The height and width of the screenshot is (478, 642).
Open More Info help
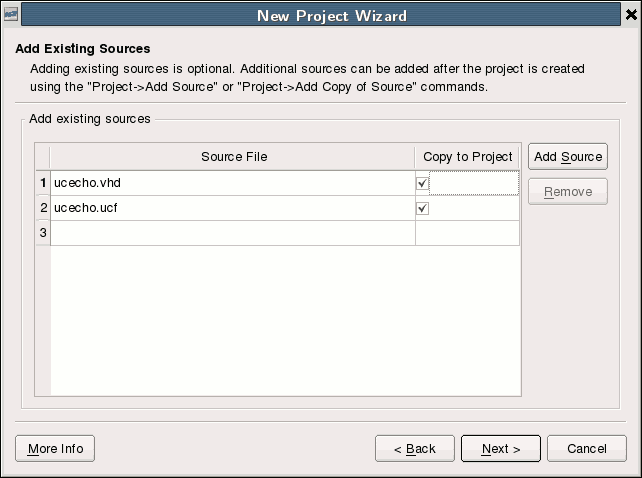(x=55, y=449)
